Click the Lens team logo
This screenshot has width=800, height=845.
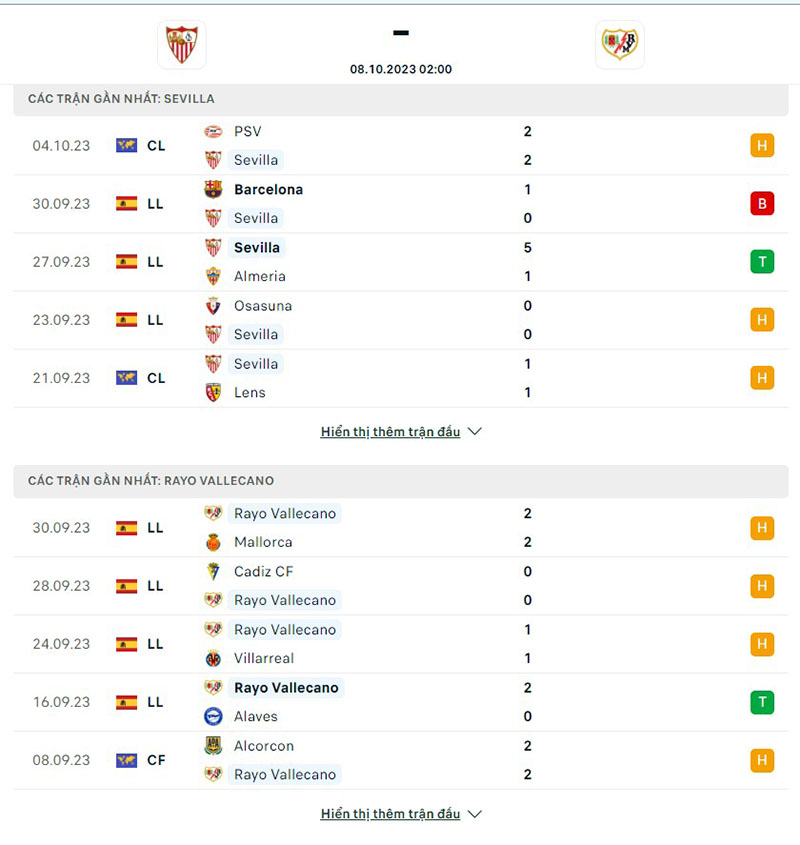[213, 392]
